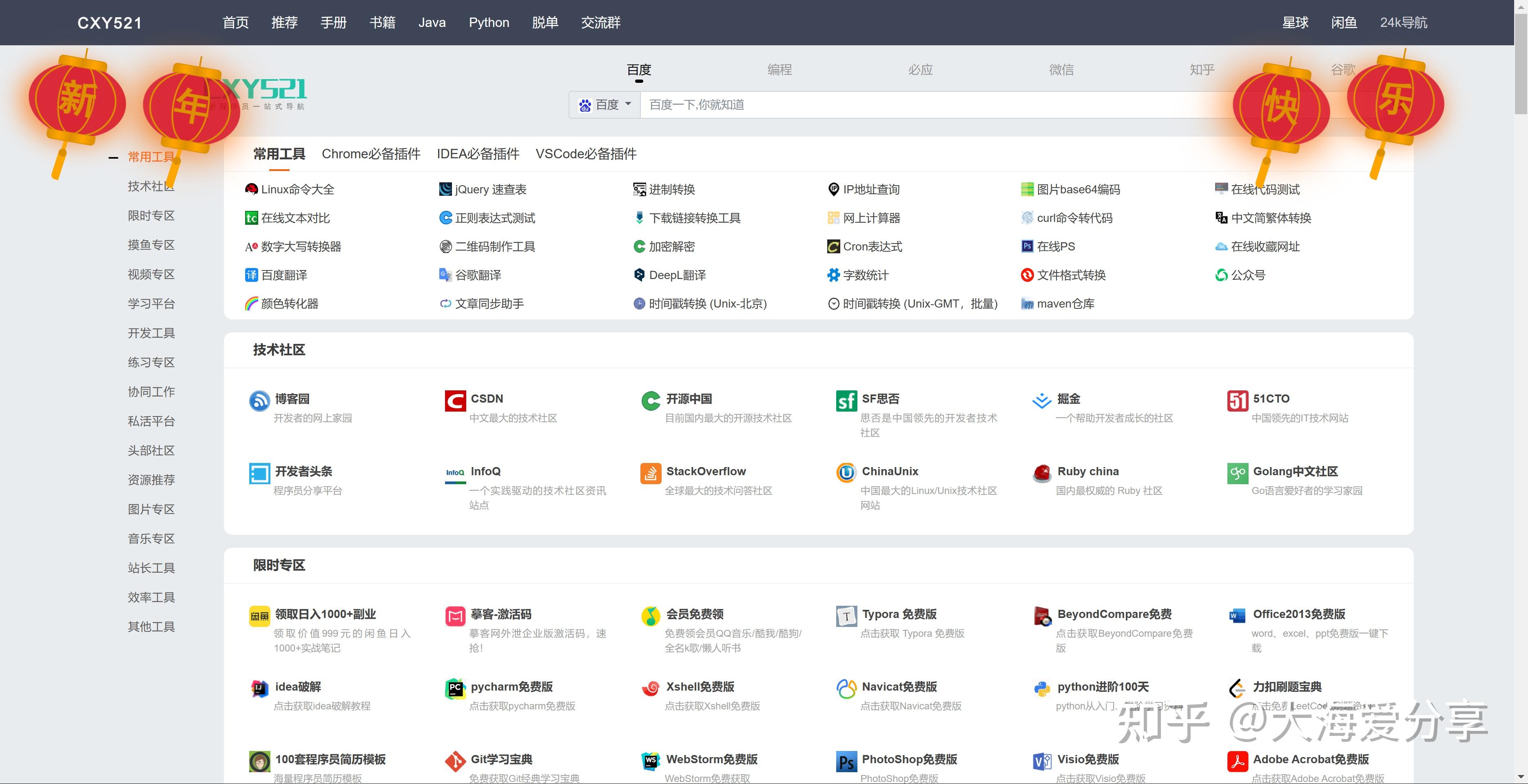
Task: Expand the 百度 search engine dropdown
Action: (605, 105)
